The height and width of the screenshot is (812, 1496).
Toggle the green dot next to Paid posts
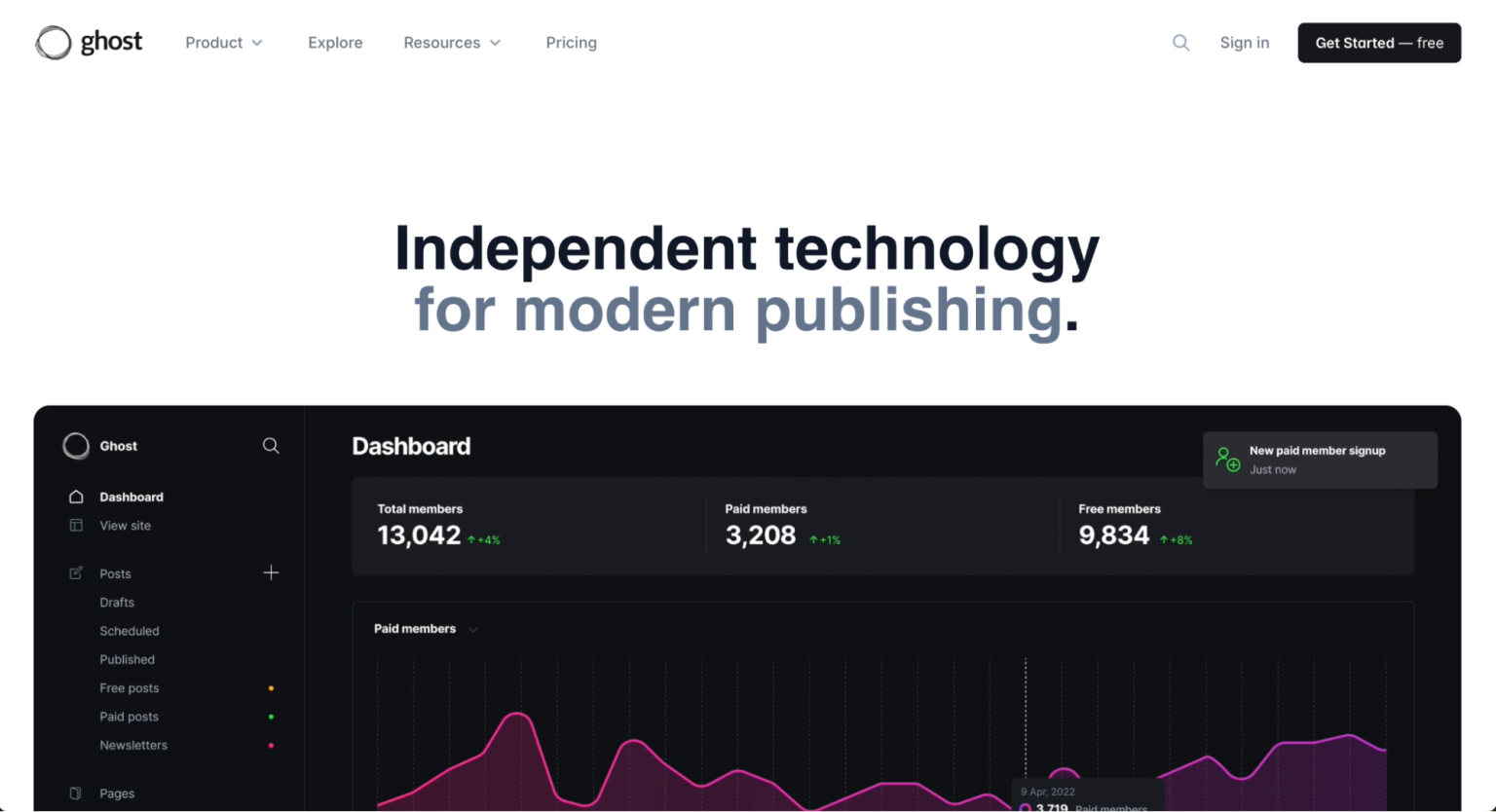(x=271, y=717)
